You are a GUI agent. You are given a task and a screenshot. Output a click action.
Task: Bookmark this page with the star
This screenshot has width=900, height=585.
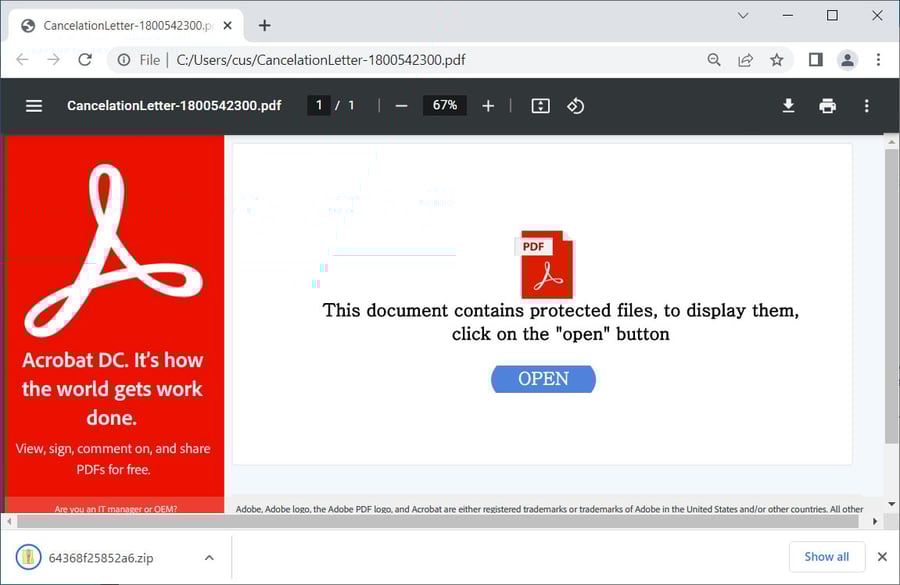click(x=777, y=60)
